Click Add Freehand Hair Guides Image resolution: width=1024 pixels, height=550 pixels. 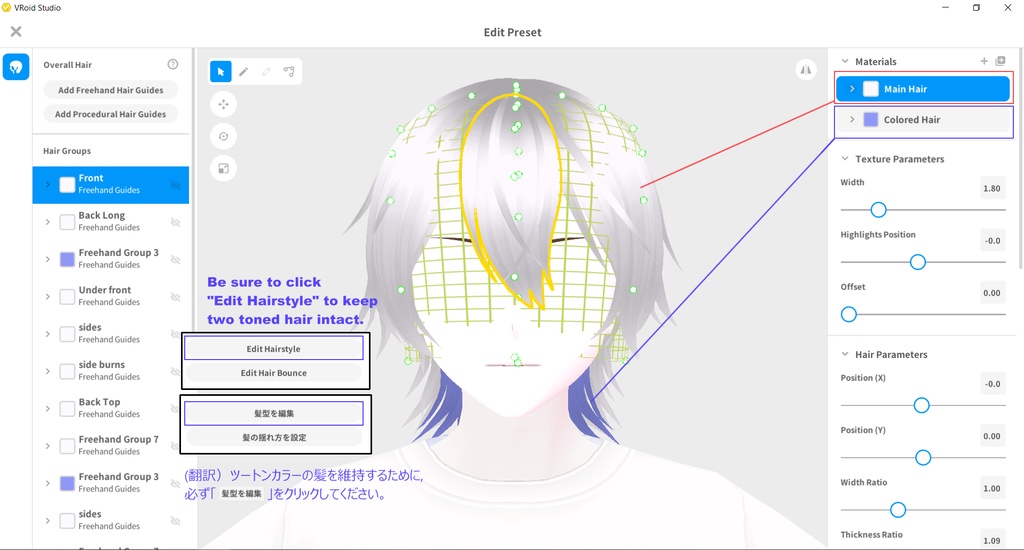pos(110,90)
